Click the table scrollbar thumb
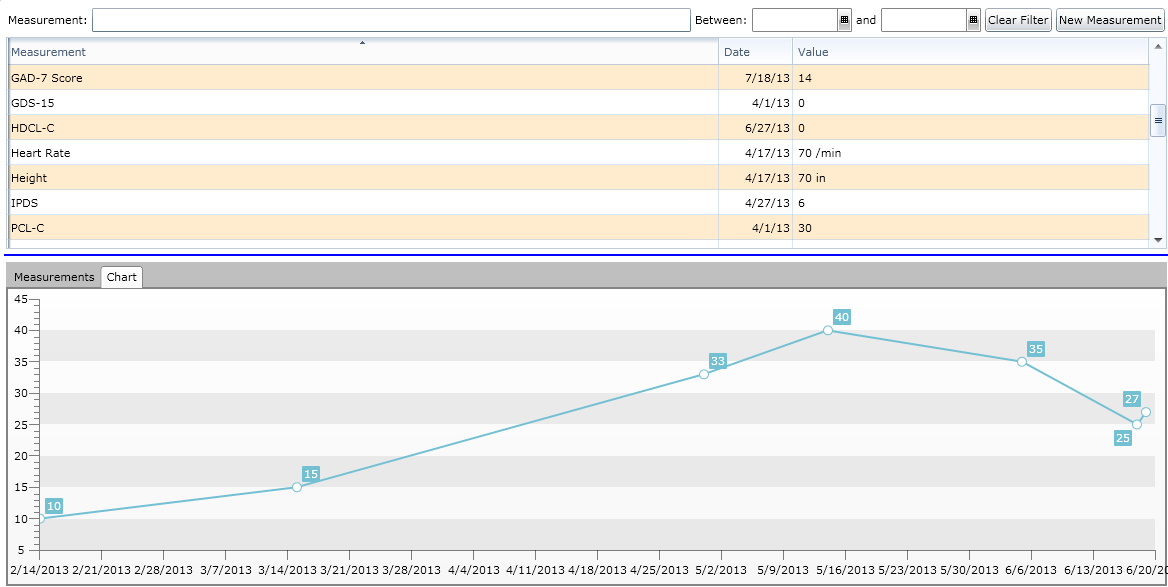Image resolution: width=1168 pixels, height=587 pixels. click(1158, 121)
